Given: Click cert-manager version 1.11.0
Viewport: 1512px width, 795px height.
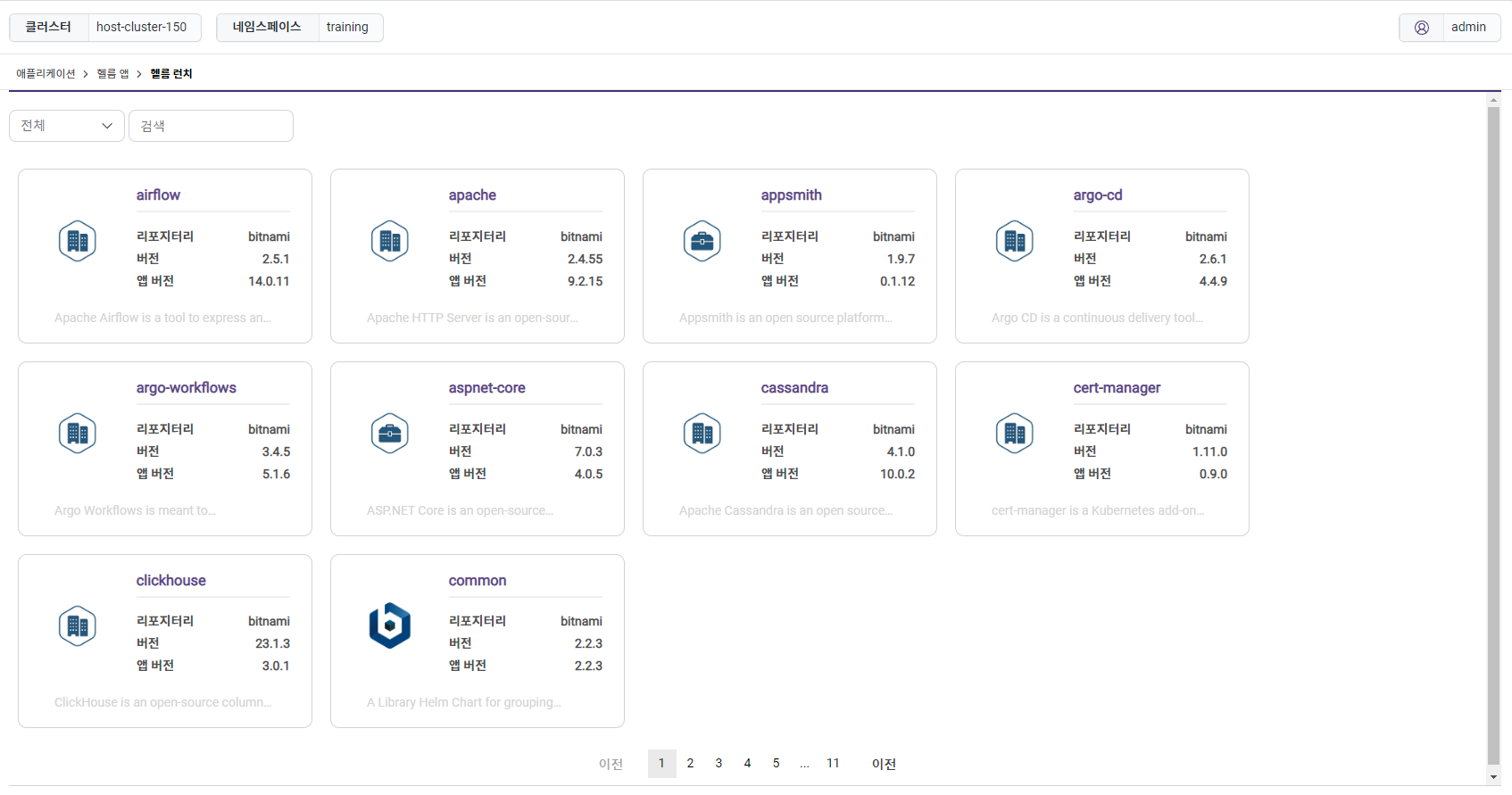Looking at the screenshot, I should [1209, 451].
